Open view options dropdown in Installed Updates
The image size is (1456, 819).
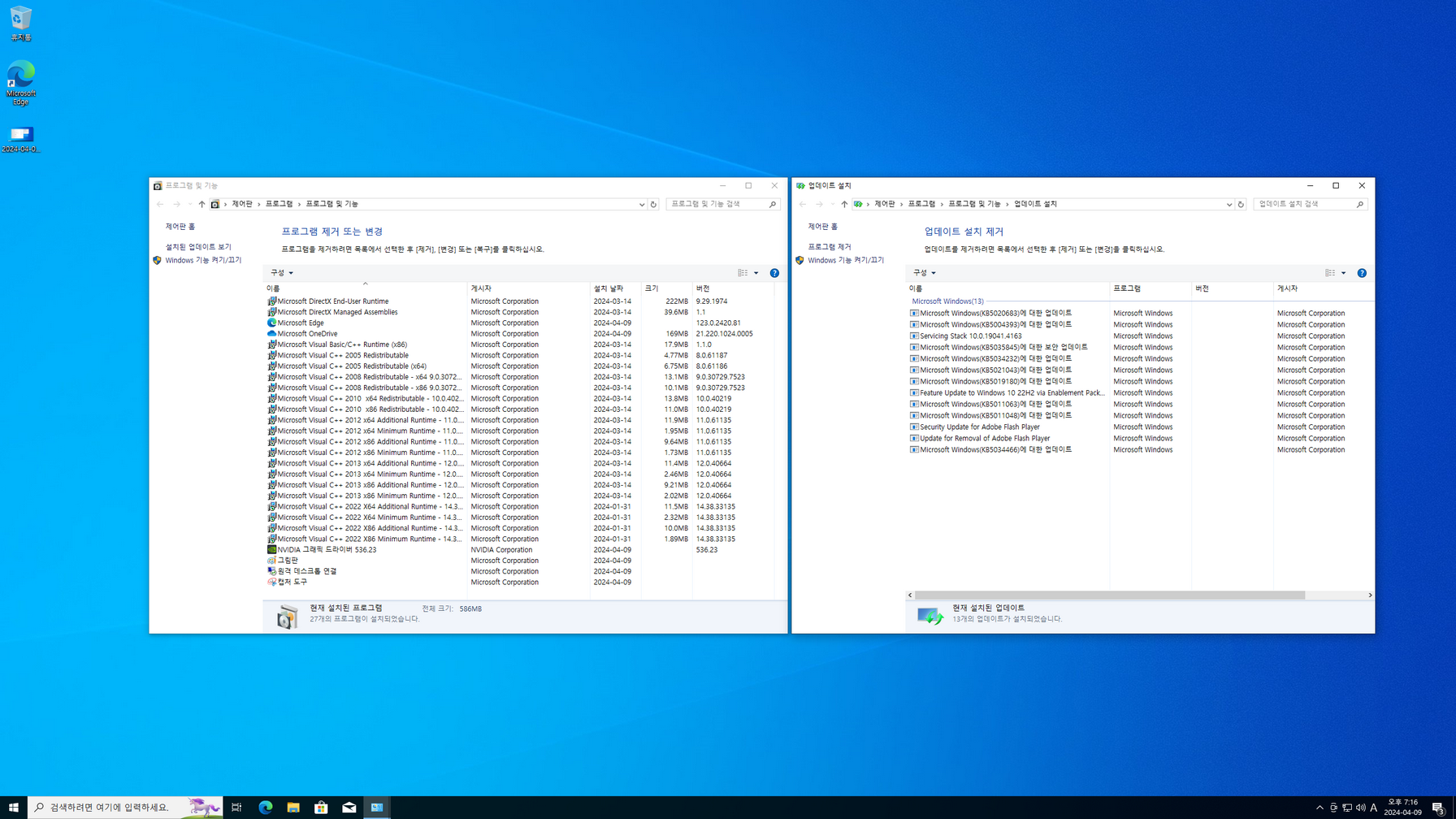(x=1344, y=273)
